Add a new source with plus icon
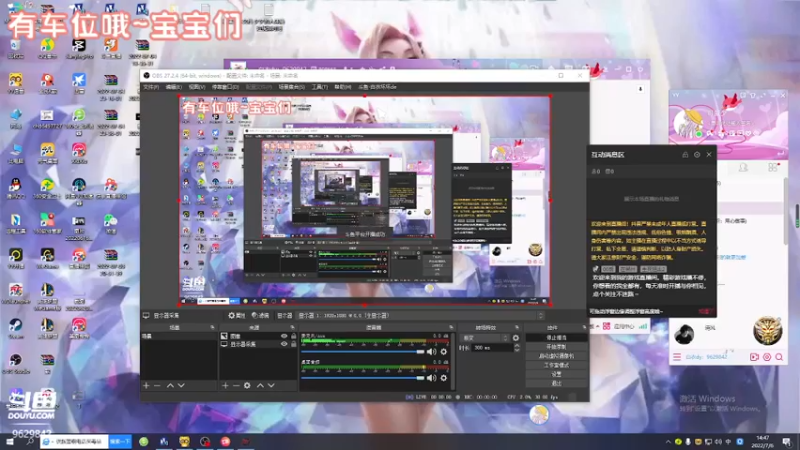800x450 pixels. pyautogui.click(x=225, y=386)
